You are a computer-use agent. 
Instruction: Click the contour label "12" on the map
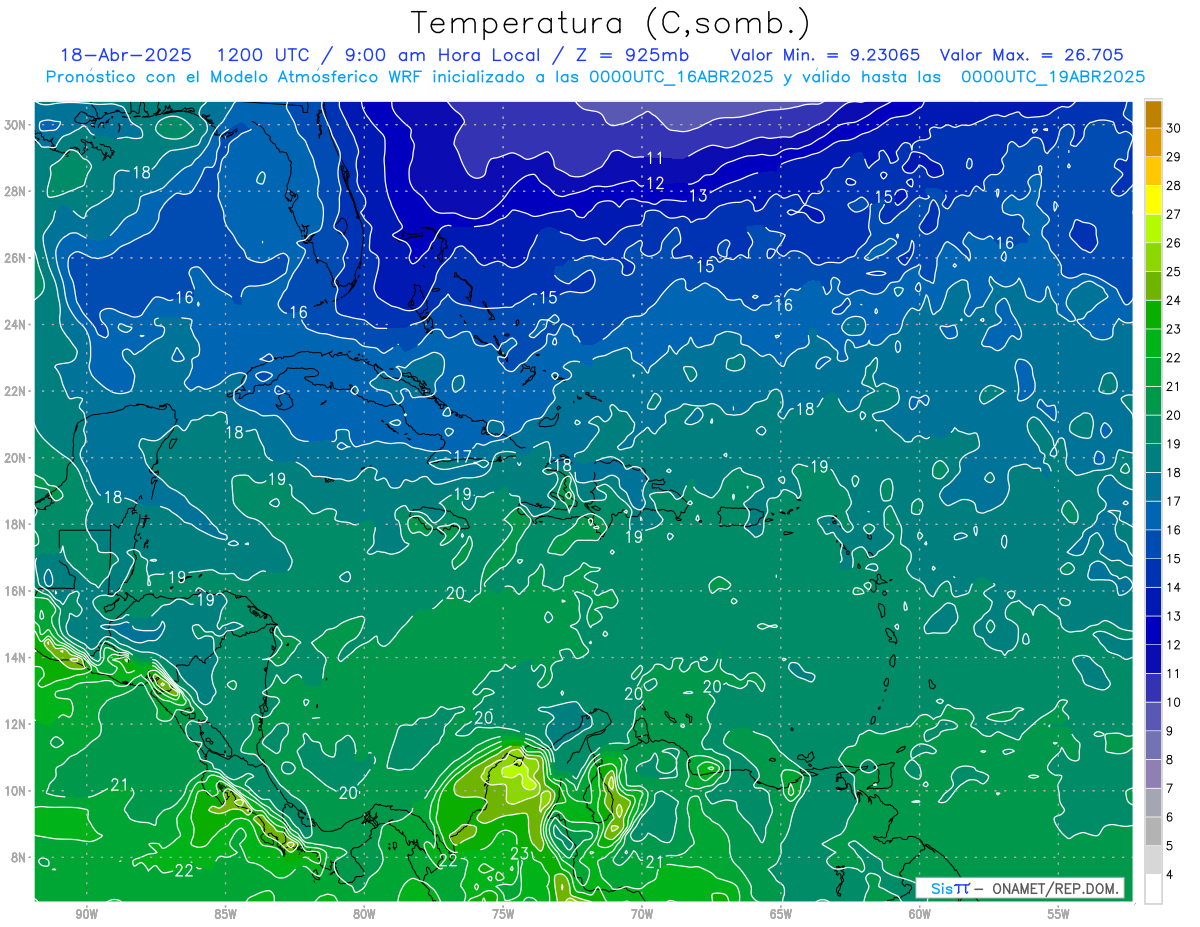655,183
